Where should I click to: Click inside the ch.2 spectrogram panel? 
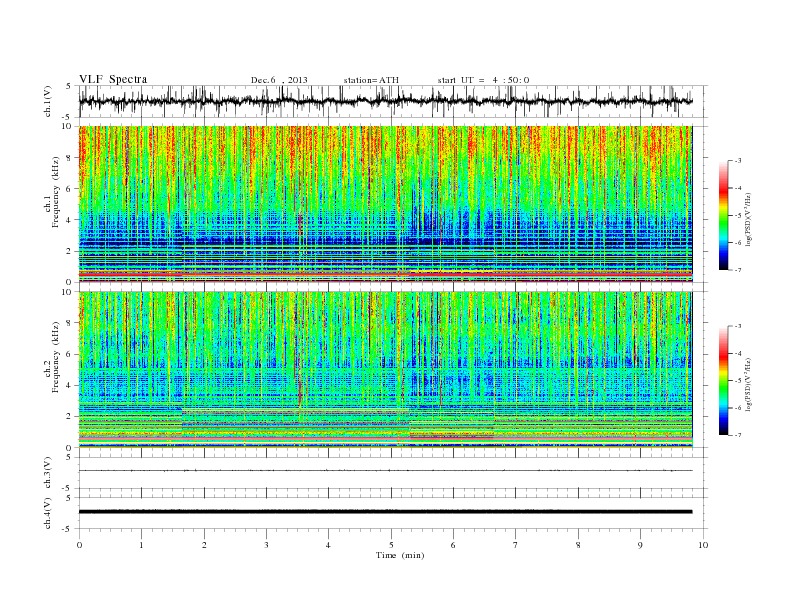tap(385, 369)
